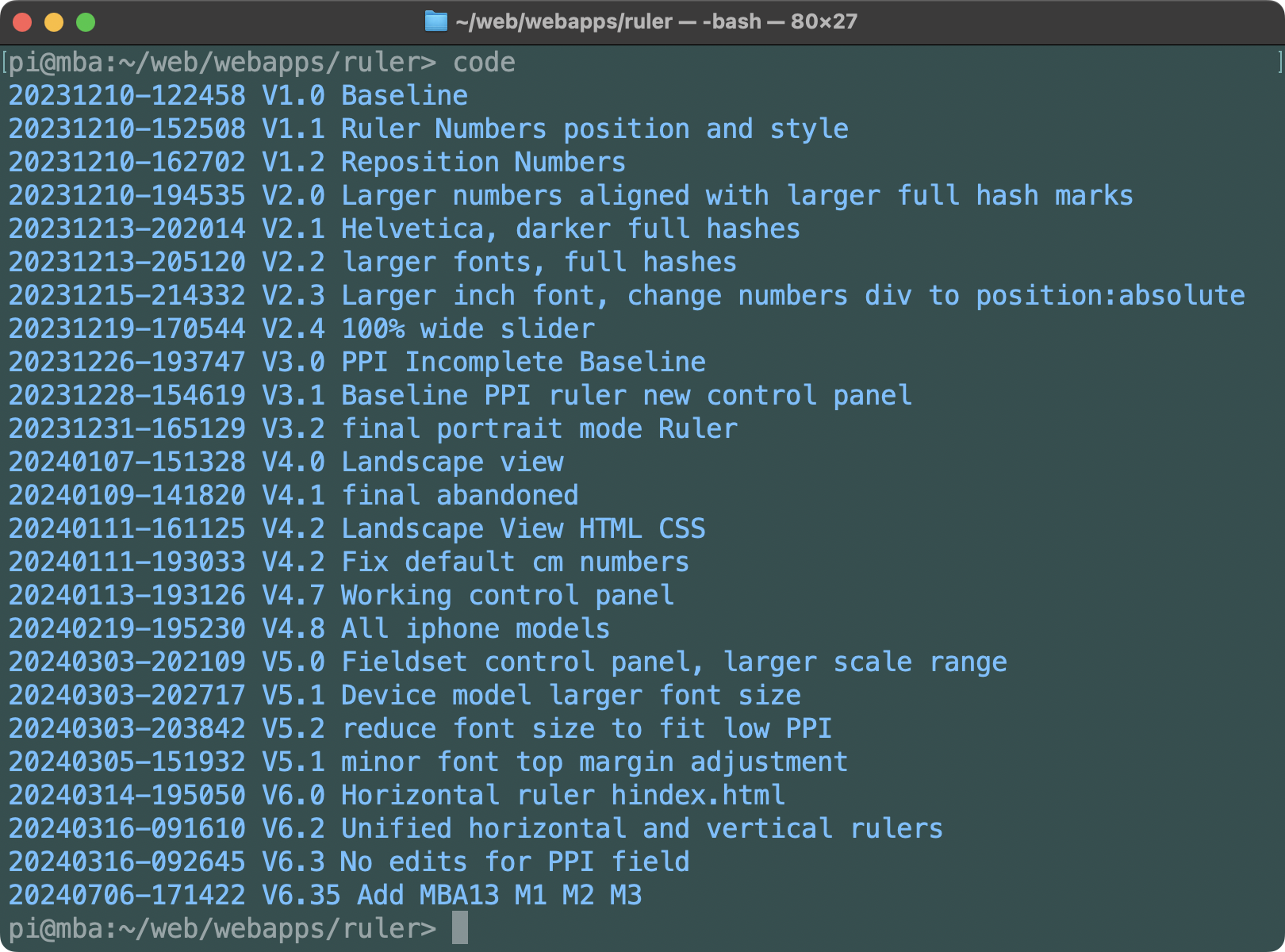Image resolution: width=1285 pixels, height=952 pixels.
Task: Click the cursor block at the bottom prompt
Action: pos(460,928)
